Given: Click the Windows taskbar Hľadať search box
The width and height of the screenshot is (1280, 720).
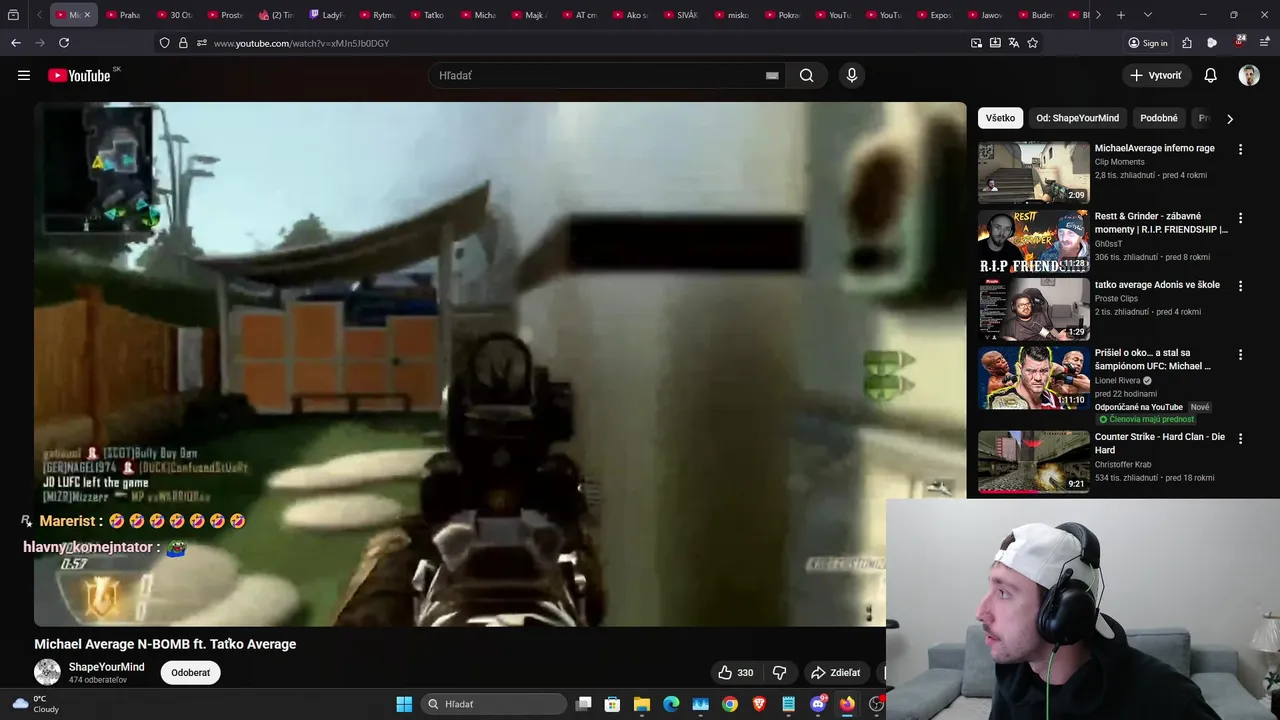Looking at the screenshot, I should (x=494, y=704).
